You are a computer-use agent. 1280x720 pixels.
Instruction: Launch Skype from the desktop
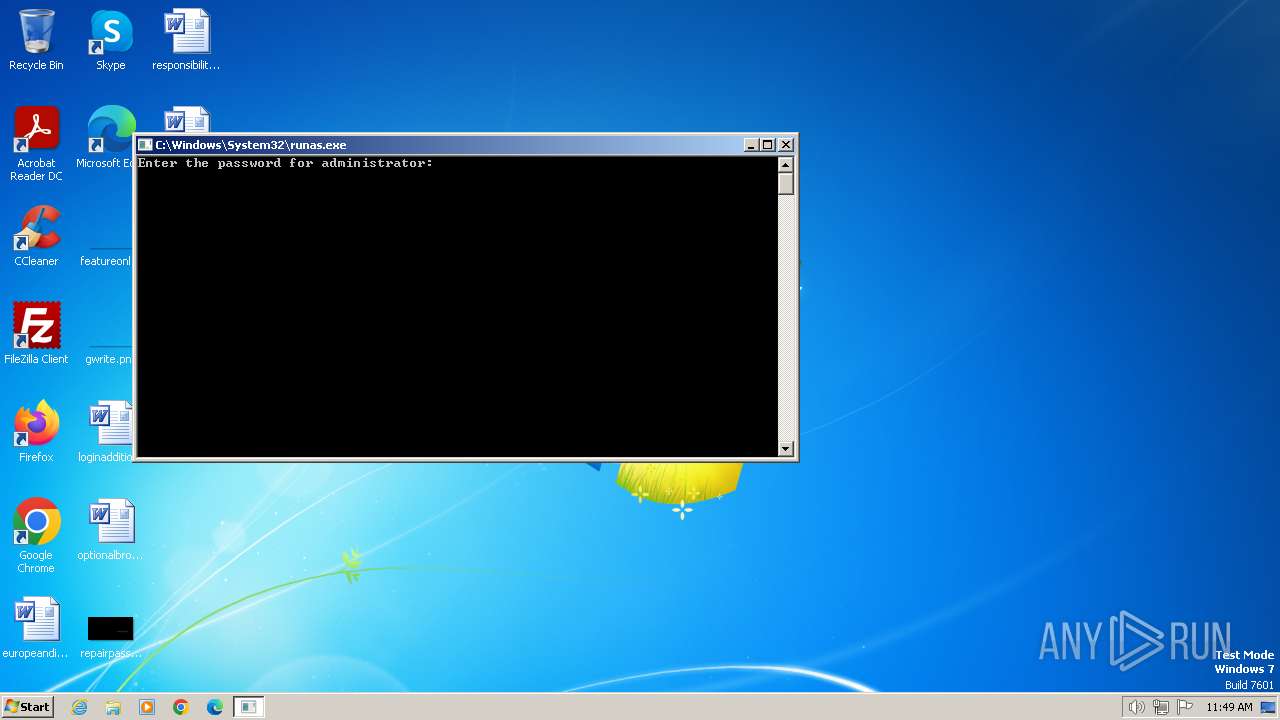tap(111, 40)
